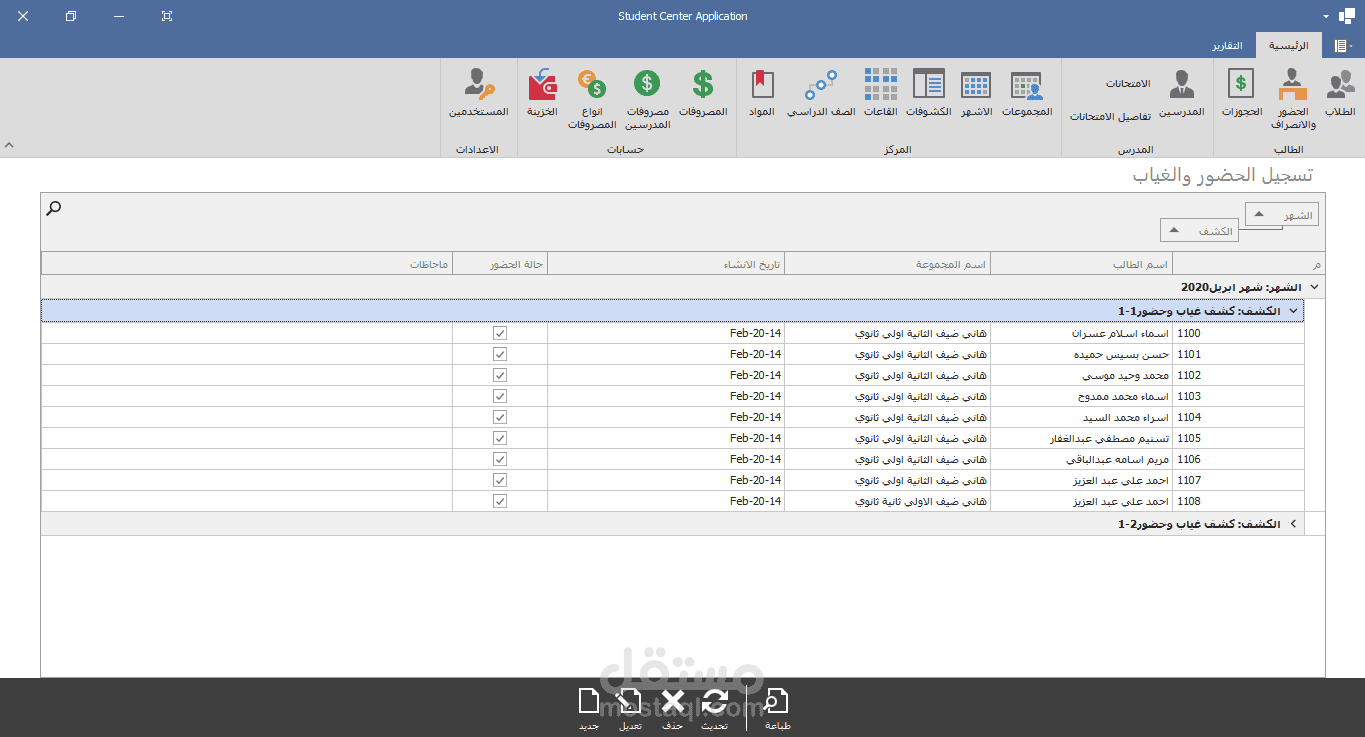Toggle attendance checkbox for student 1104
The height and width of the screenshot is (737, 1365).
500,417
